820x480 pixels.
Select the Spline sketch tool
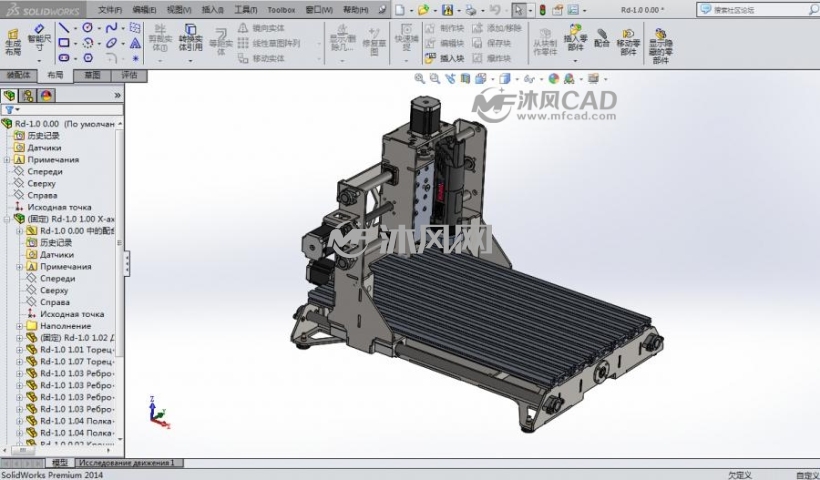(x=111, y=28)
